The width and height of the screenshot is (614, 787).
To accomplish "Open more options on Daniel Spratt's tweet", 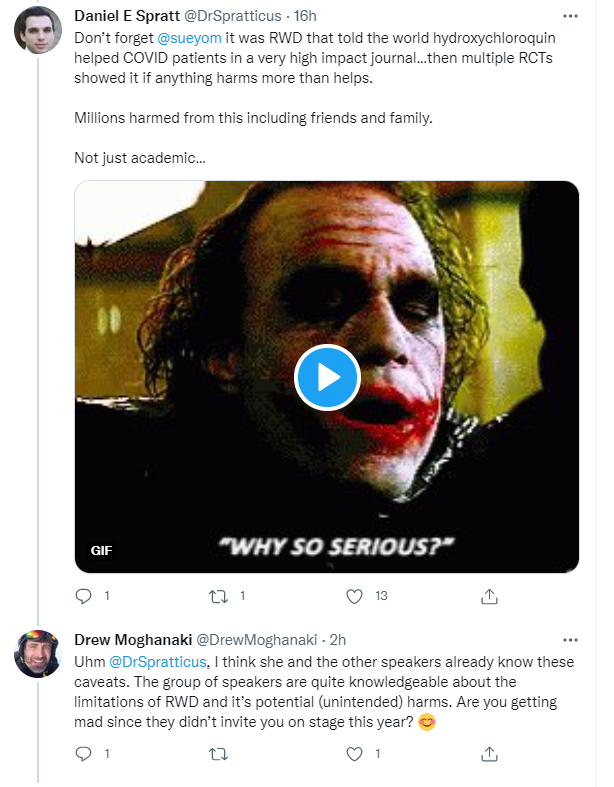I will 571,18.
